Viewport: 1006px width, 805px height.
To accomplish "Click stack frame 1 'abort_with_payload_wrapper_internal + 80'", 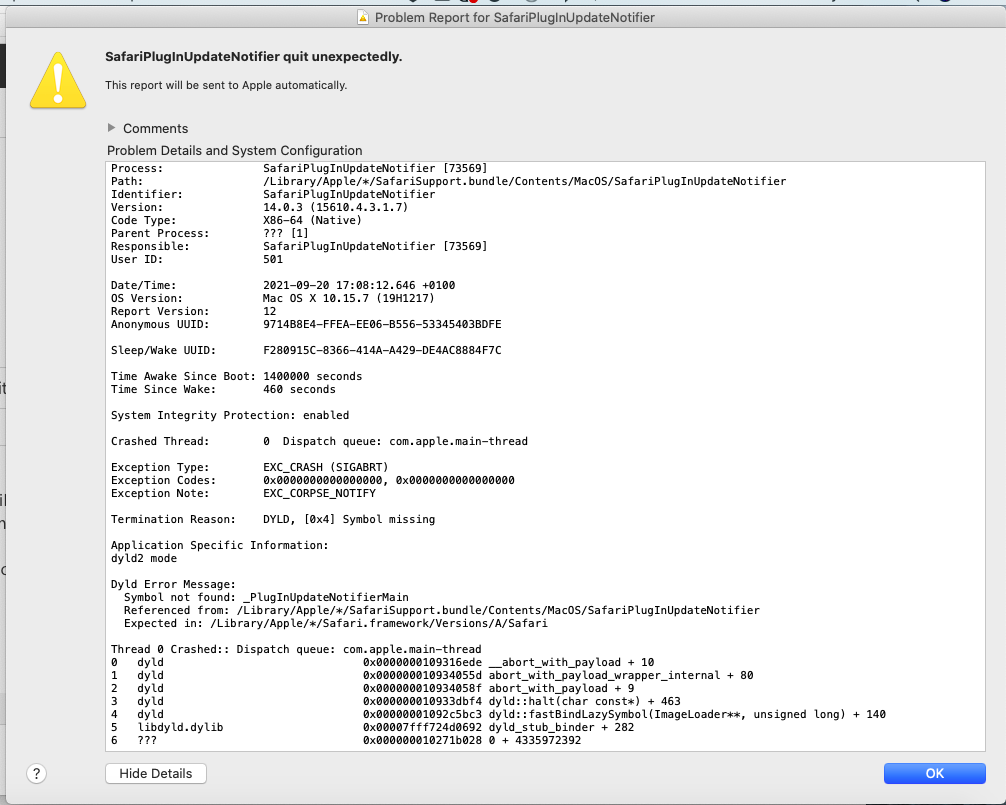I will [x=432, y=675].
